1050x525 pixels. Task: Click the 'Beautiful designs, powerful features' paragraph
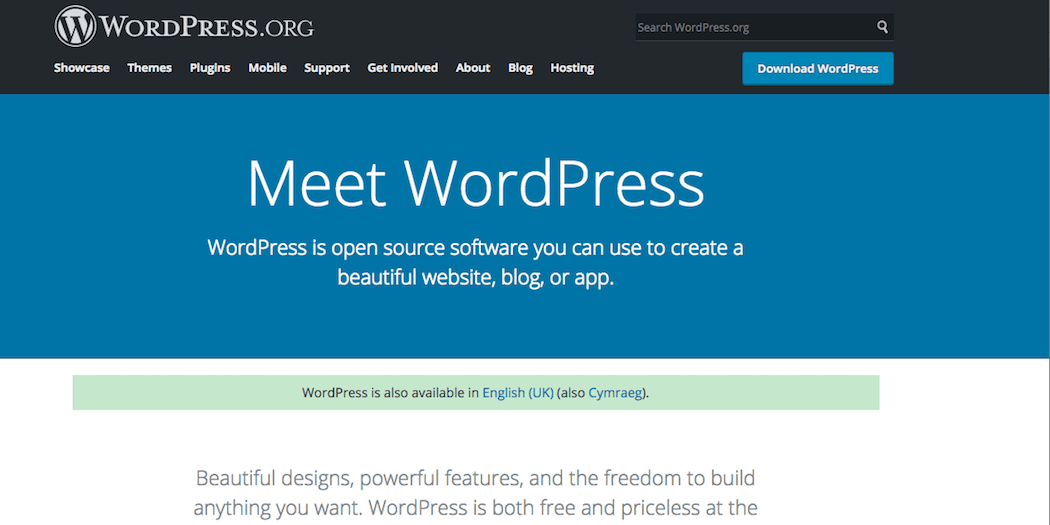click(x=475, y=493)
